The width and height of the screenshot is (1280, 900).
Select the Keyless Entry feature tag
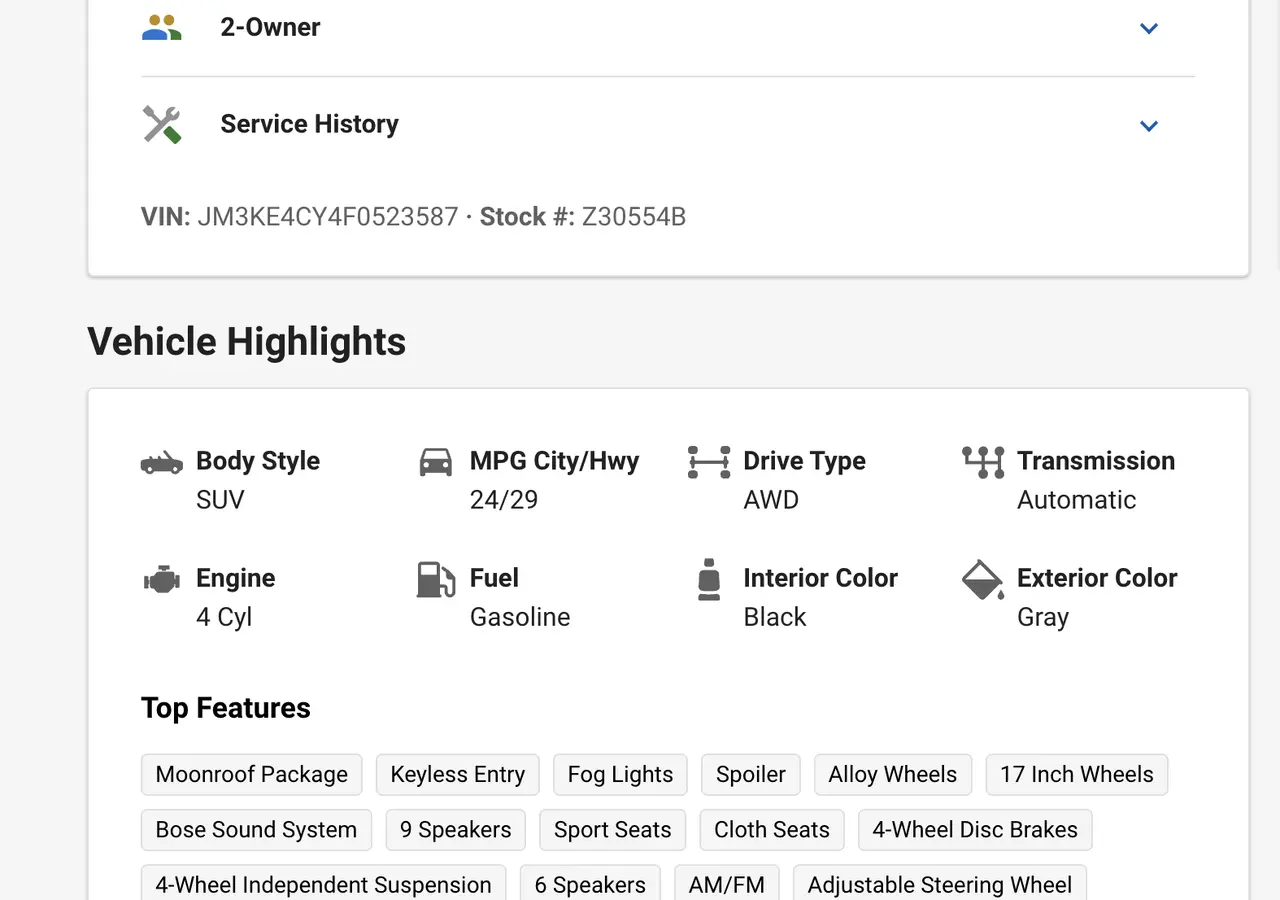(x=457, y=775)
